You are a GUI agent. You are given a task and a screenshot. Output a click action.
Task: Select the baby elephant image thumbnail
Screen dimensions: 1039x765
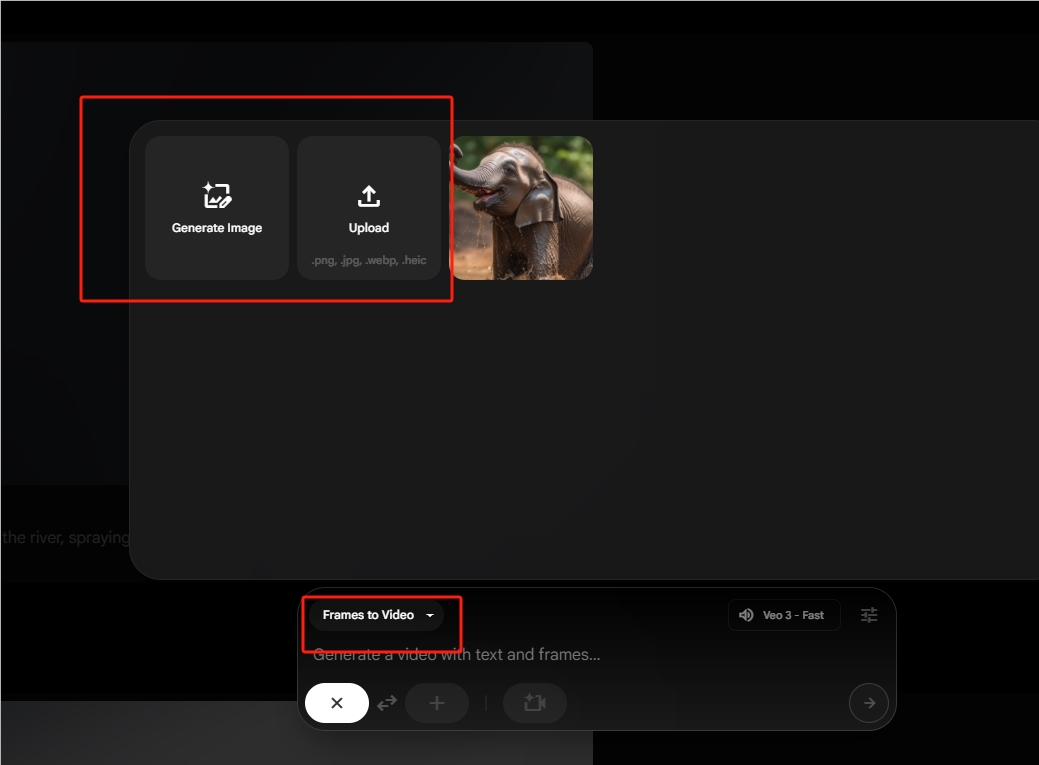(522, 208)
